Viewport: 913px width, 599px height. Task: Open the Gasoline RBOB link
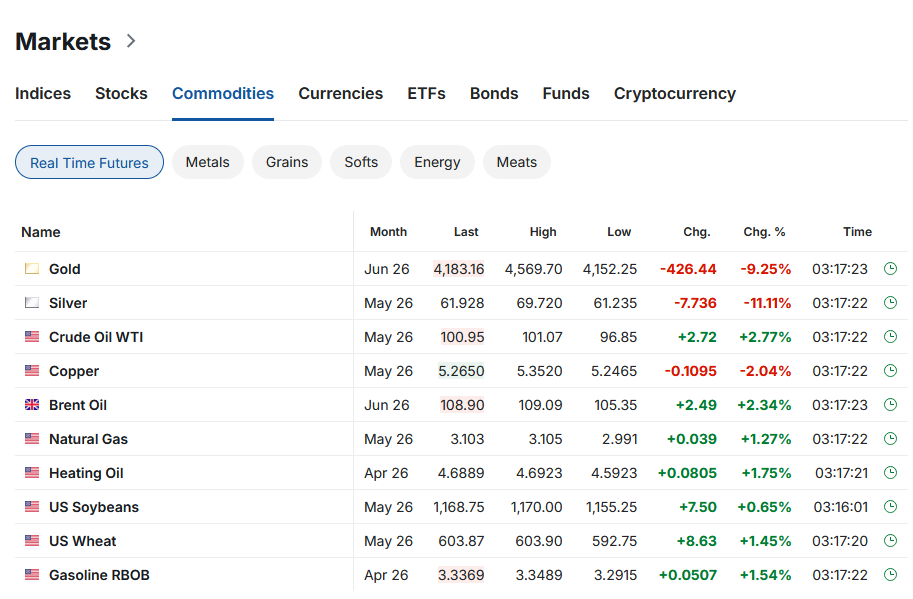[100, 575]
